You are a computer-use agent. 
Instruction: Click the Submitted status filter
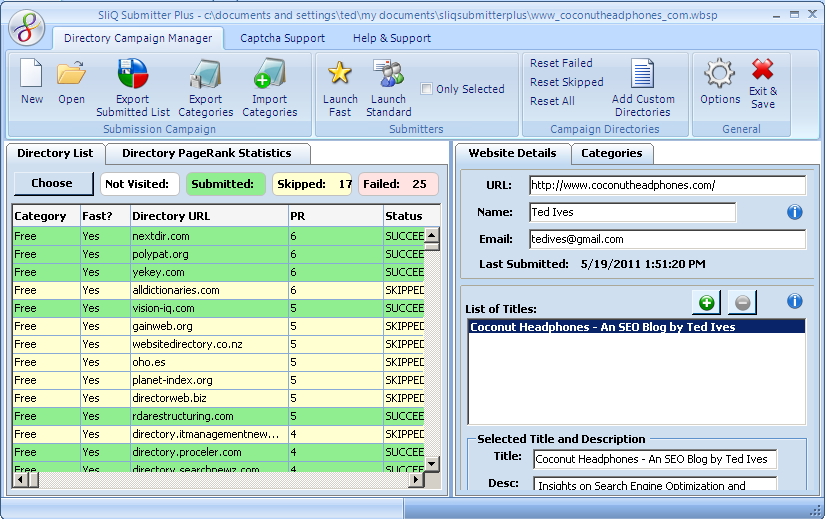click(x=226, y=184)
